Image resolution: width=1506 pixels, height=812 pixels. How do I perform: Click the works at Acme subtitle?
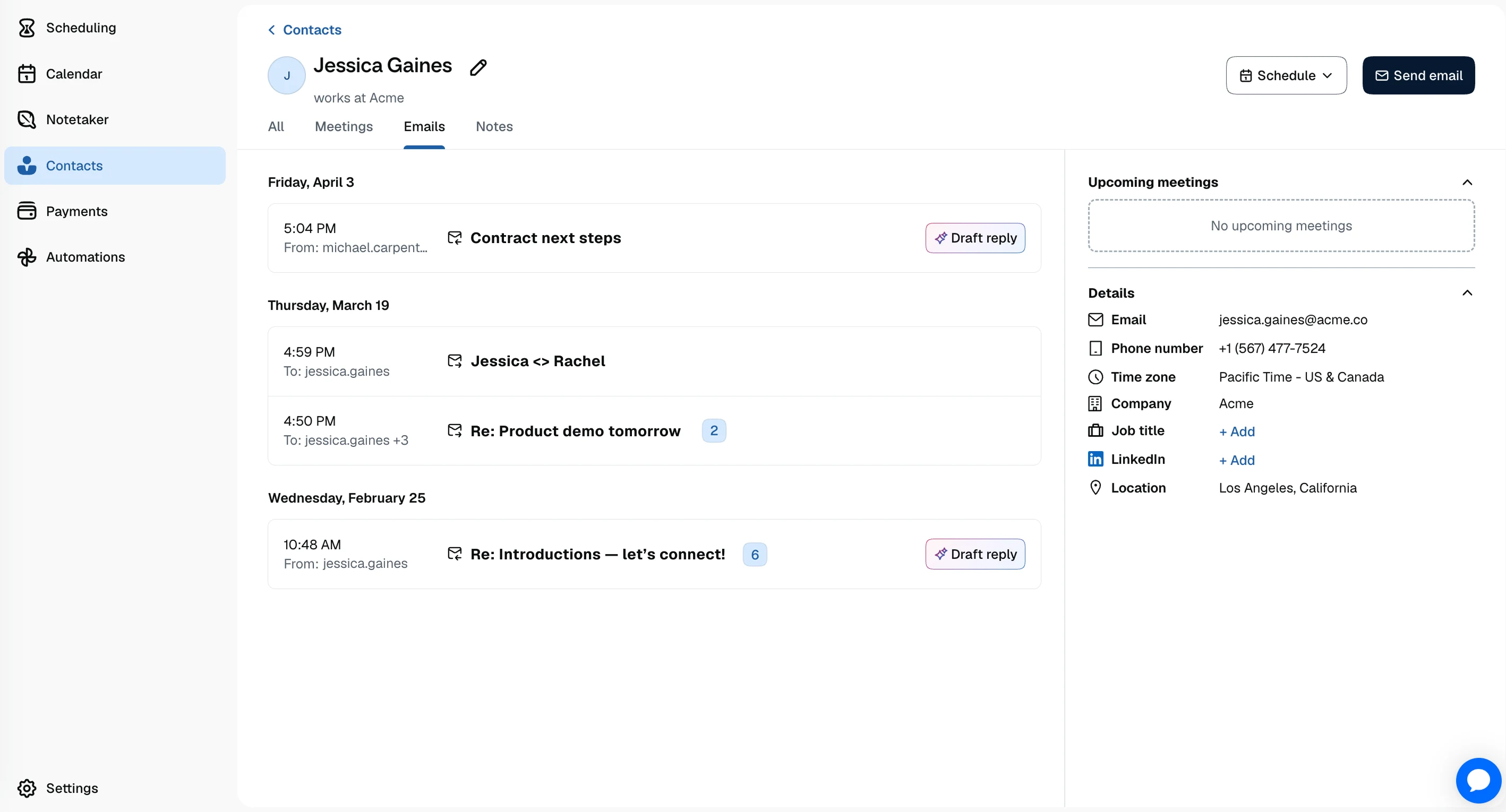[x=358, y=98]
